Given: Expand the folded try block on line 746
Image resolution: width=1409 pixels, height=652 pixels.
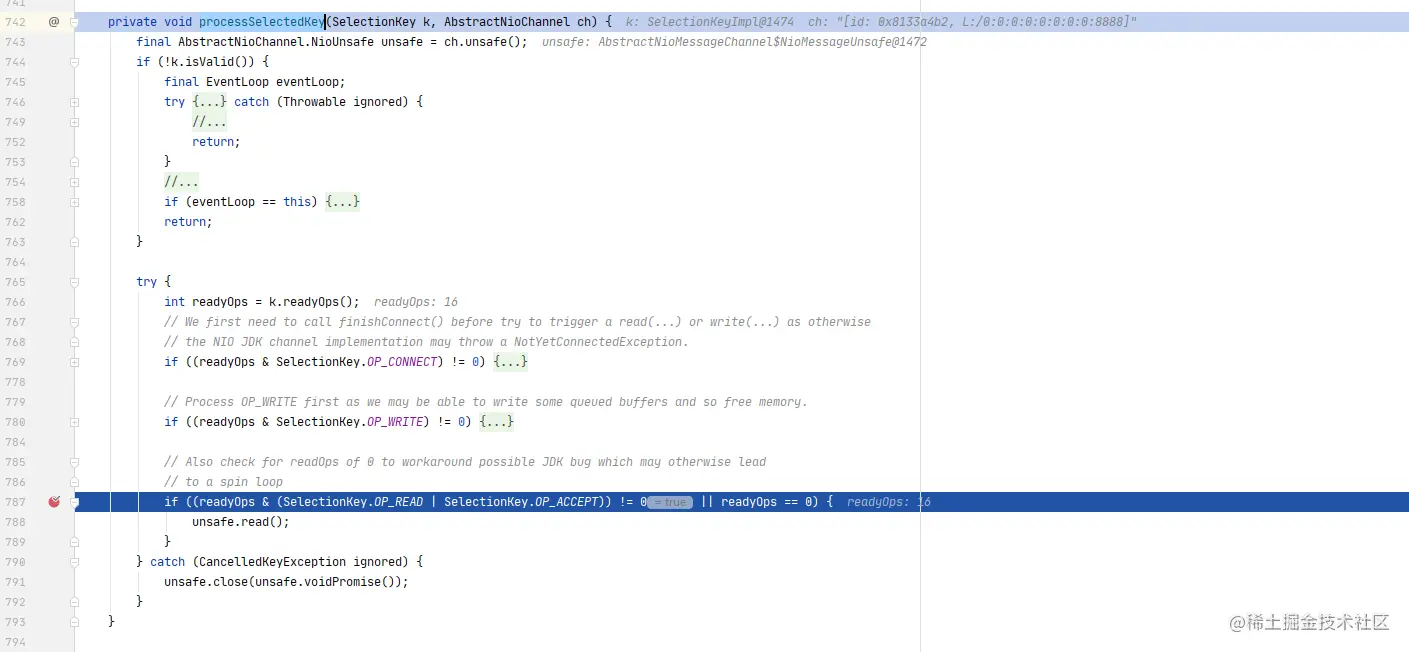Looking at the screenshot, I should tap(74, 102).
